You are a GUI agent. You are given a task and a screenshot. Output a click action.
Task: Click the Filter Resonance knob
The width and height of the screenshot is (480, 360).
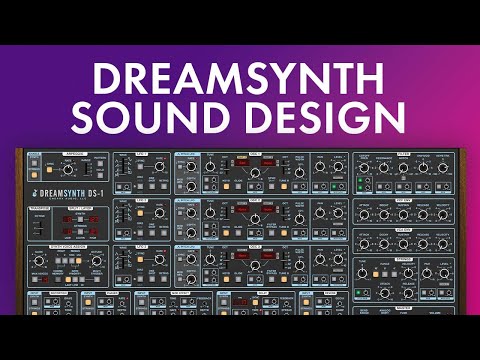pyautogui.click(x=384, y=168)
